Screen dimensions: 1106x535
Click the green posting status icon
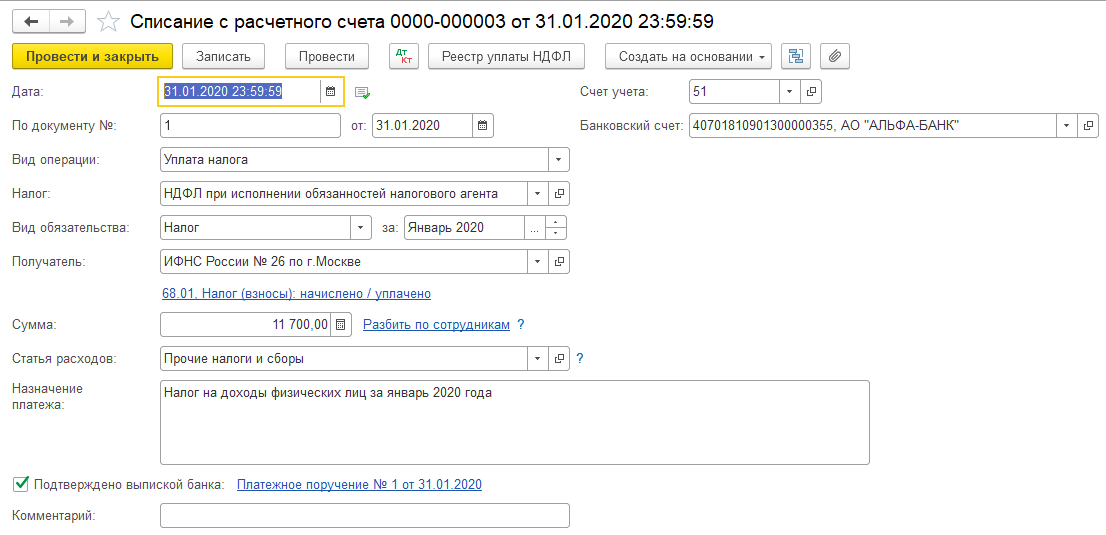tap(362, 93)
